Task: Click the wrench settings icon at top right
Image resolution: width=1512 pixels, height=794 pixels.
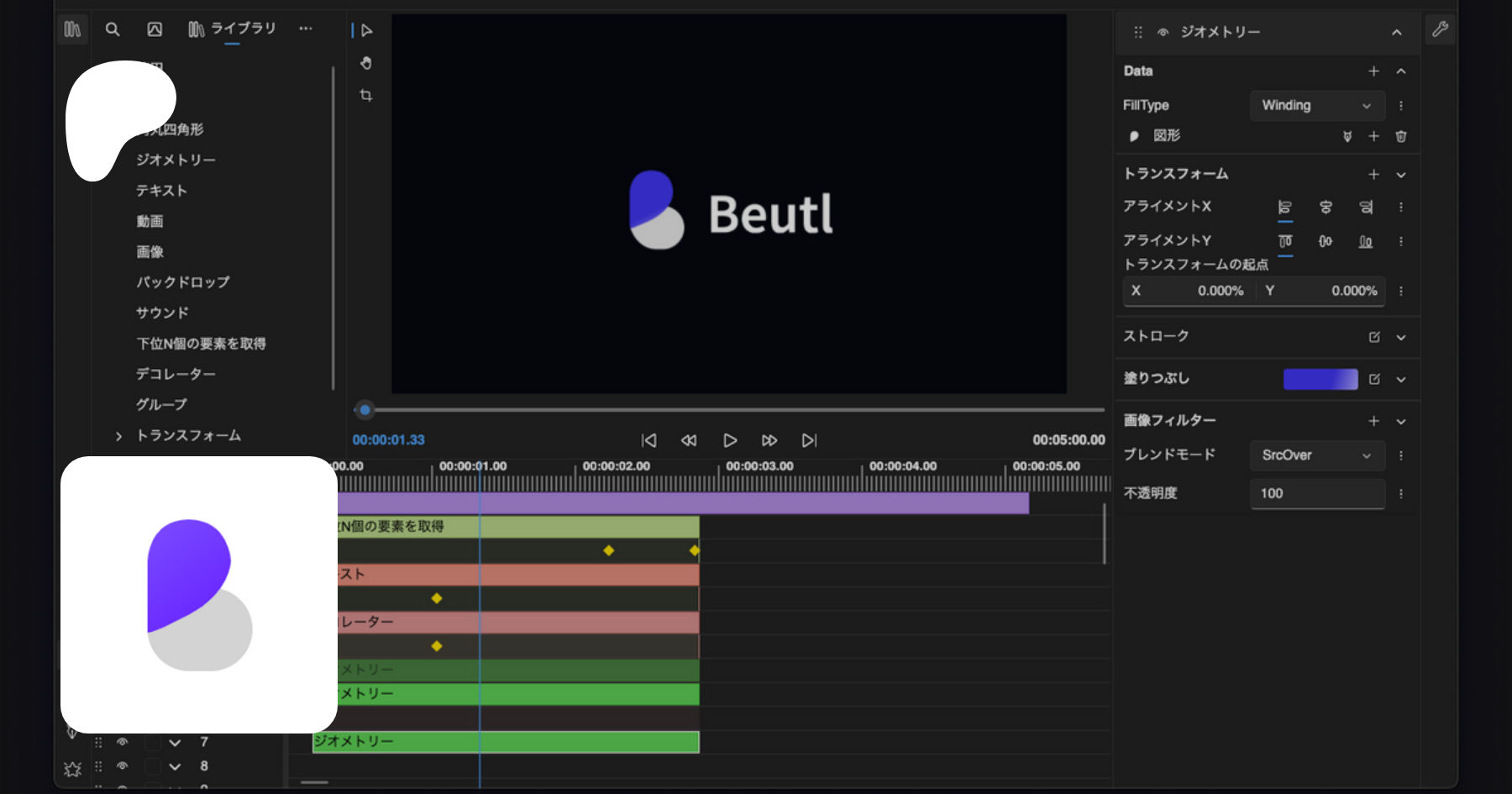Action: [x=1440, y=29]
